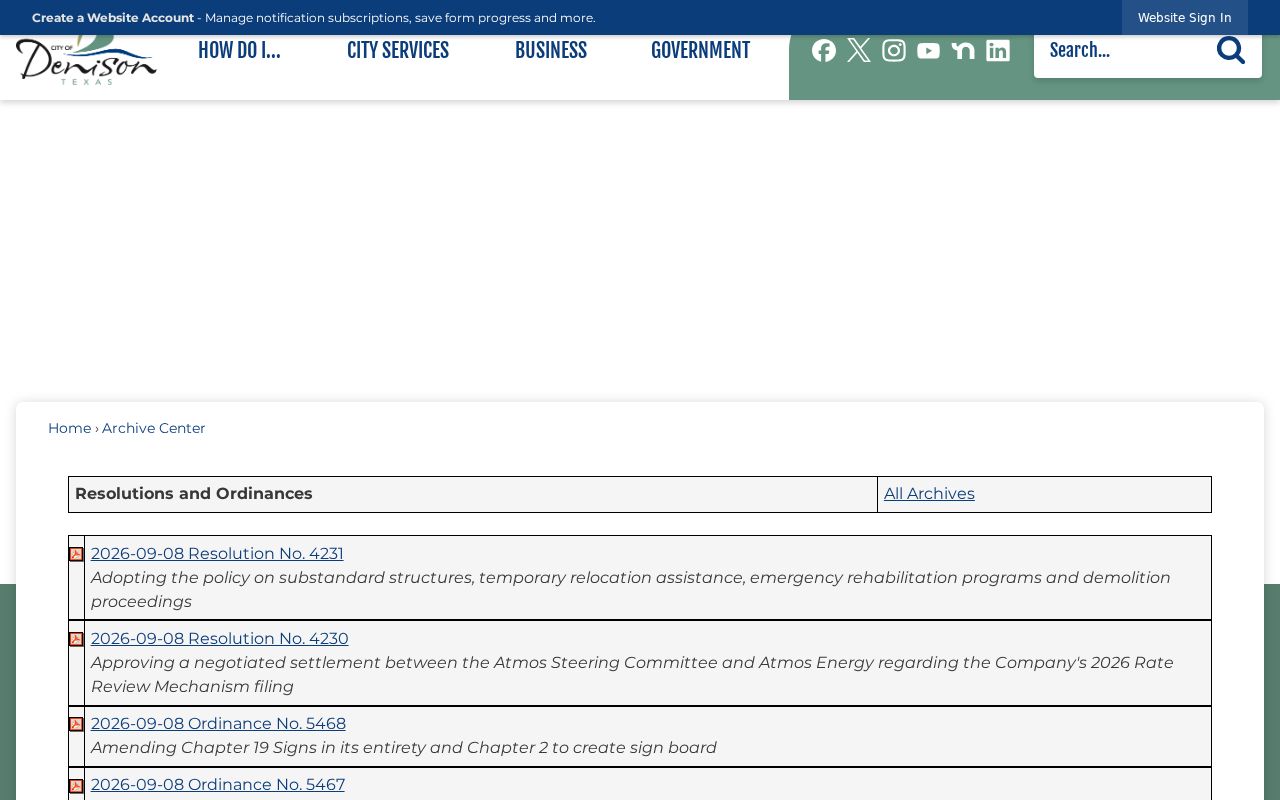Open 2026-09-08 Resolution No. 4231 link
1280x800 pixels.
pos(217,554)
